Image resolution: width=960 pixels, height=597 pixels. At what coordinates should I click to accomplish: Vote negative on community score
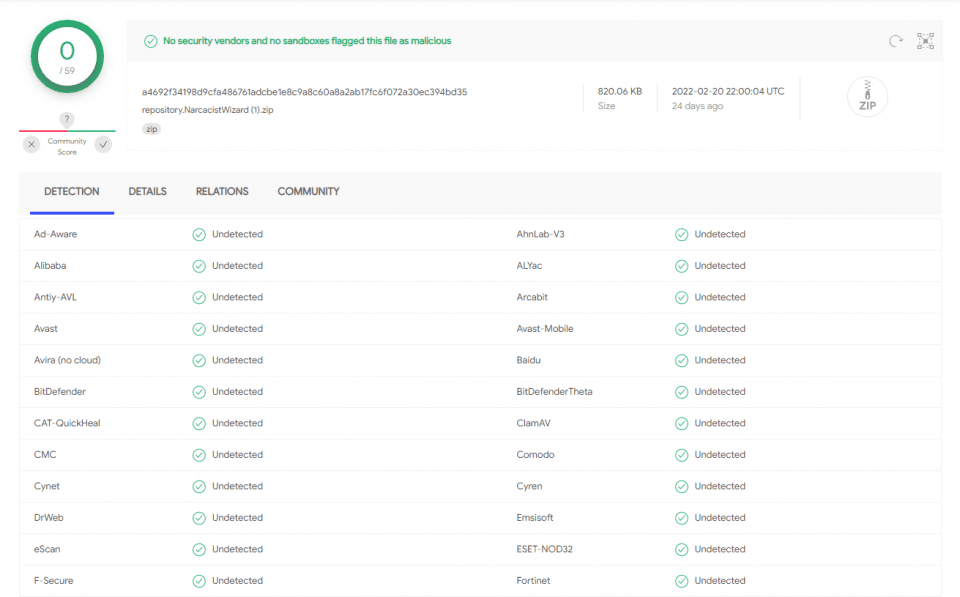(x=31, y=145)
